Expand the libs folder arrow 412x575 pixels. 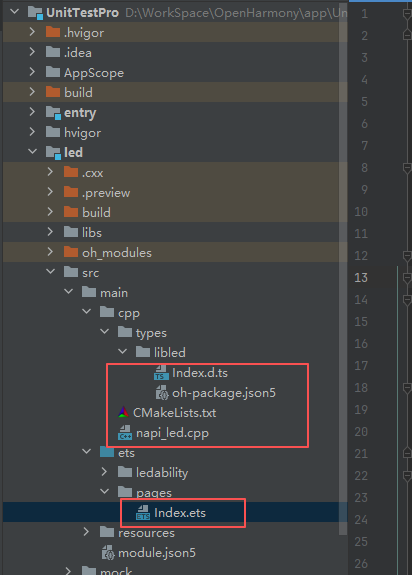50,232
